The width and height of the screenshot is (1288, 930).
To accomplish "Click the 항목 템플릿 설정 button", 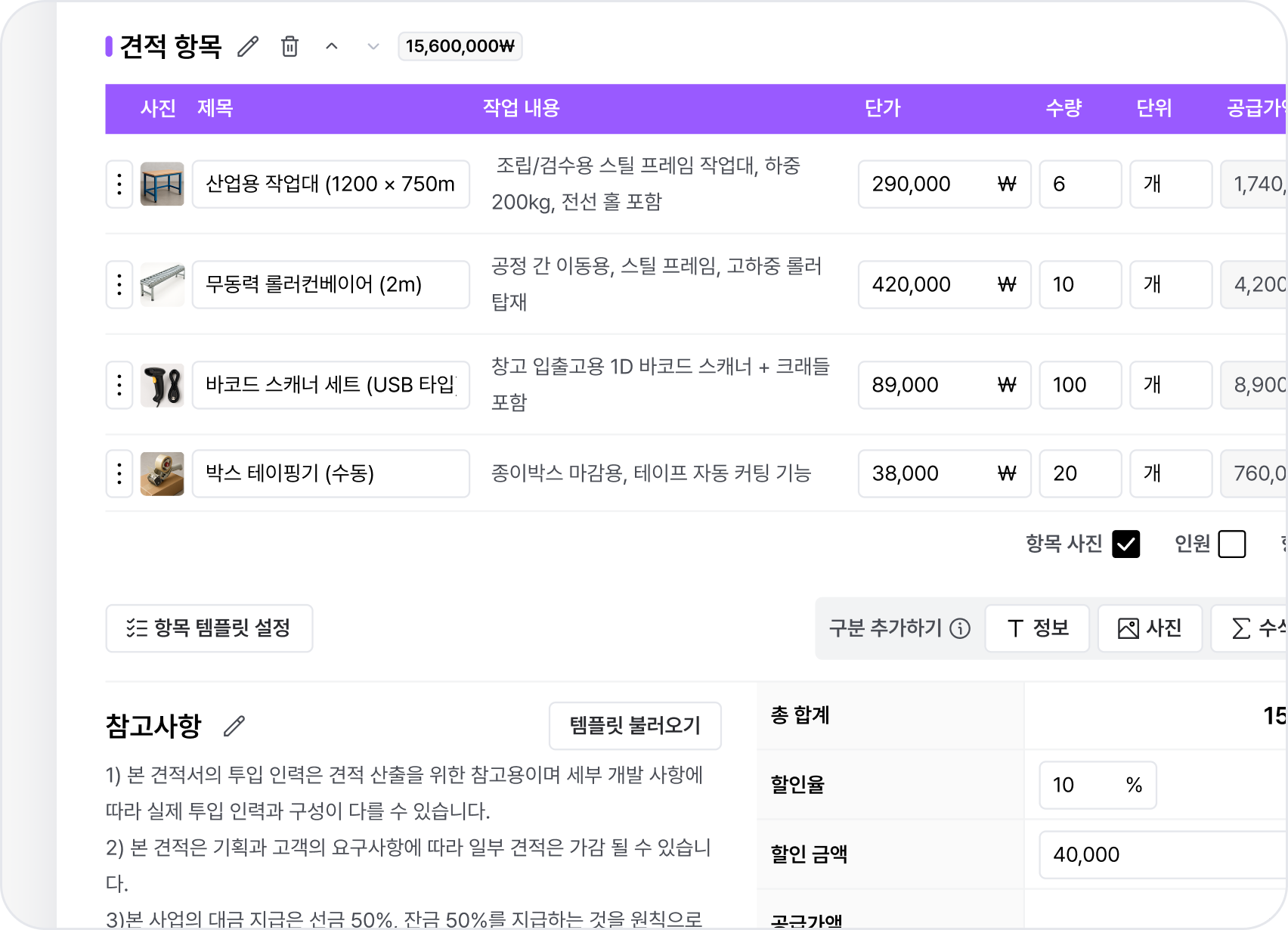I will [209, 628].
